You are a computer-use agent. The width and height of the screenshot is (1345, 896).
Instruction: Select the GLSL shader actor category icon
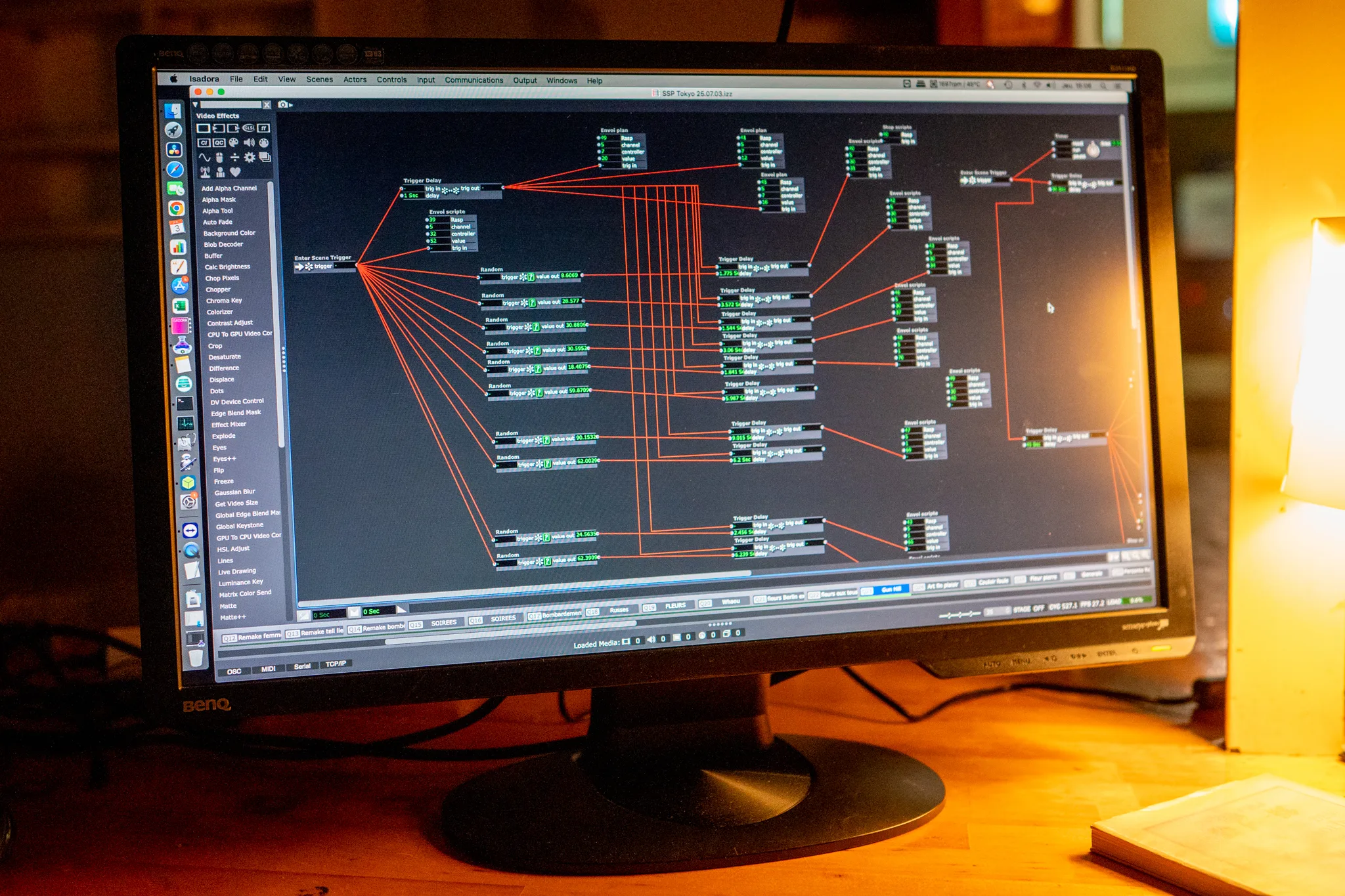click(249, 129)
